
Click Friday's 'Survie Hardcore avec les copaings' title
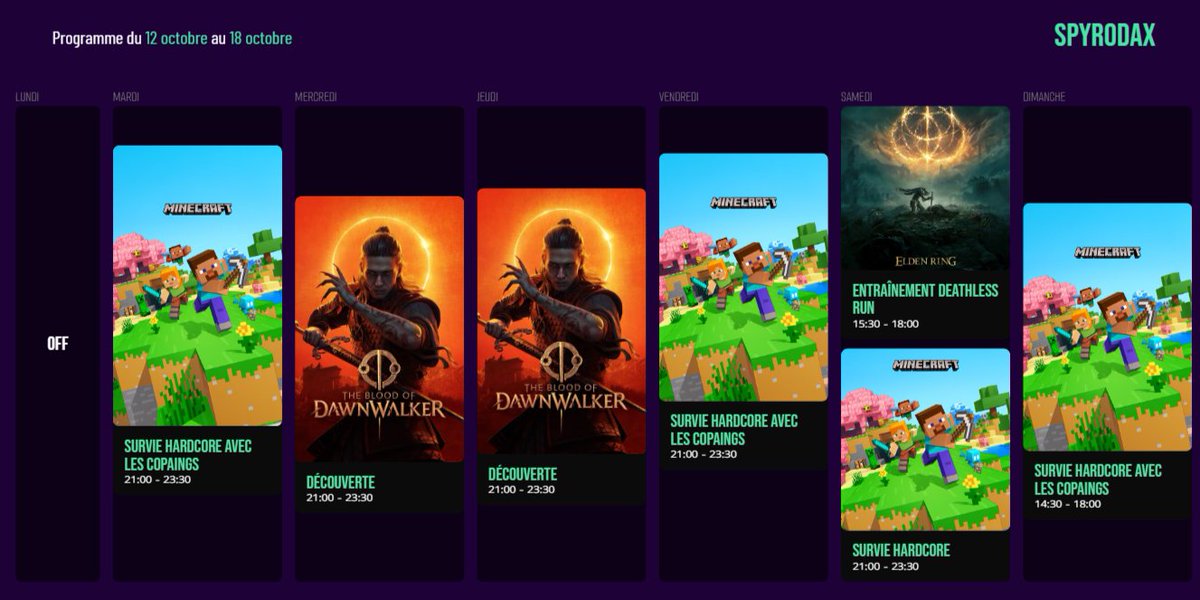pos(734,430)
